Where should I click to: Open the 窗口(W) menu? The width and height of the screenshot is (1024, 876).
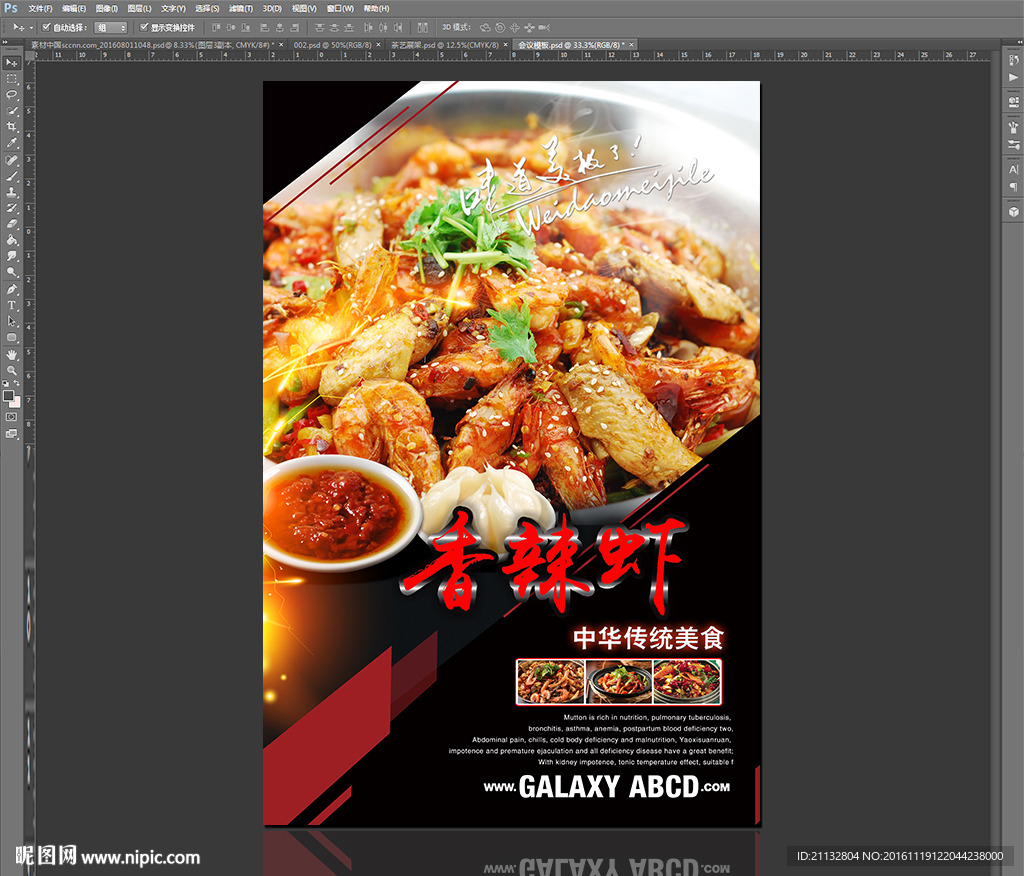tap(340, 8)
